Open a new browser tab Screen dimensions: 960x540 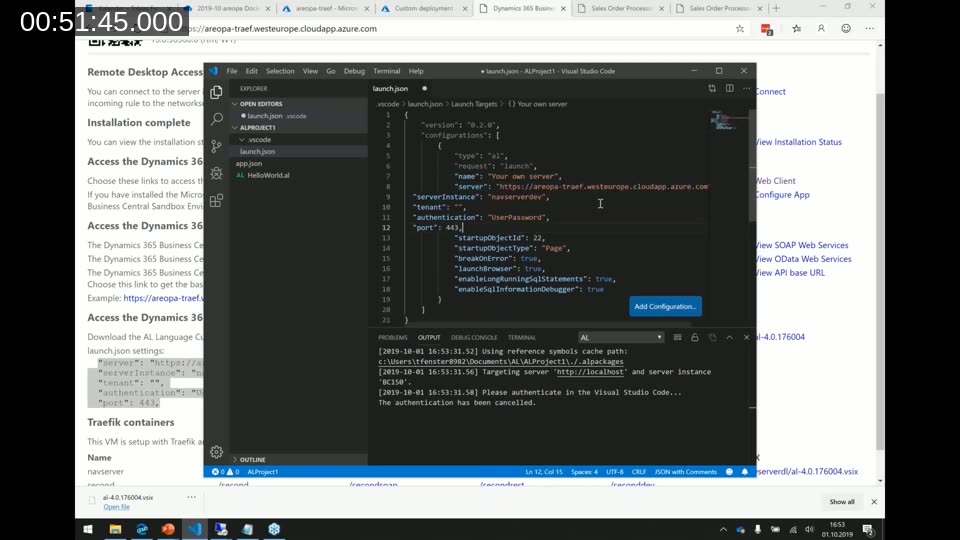776,9
